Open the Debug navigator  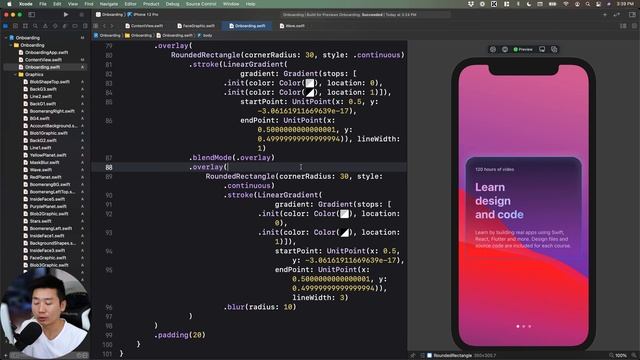click(x=64, y=26)
